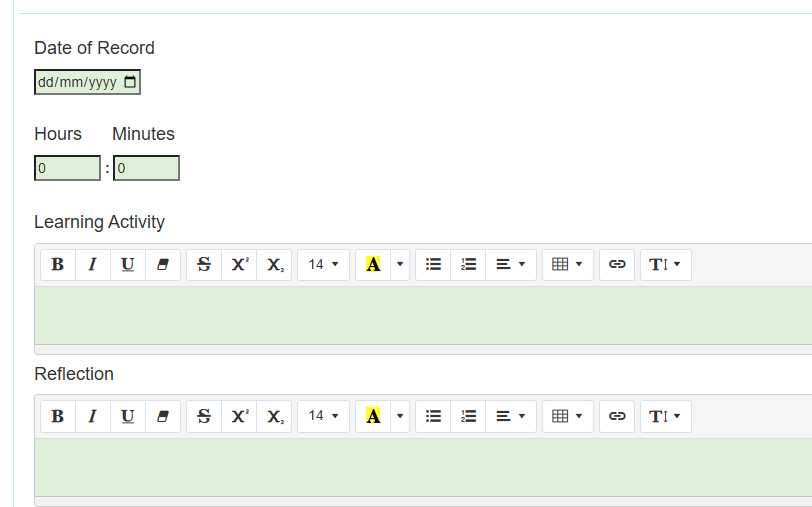Open table dropdown in Learning Activity toolbar

pos(567,265)
